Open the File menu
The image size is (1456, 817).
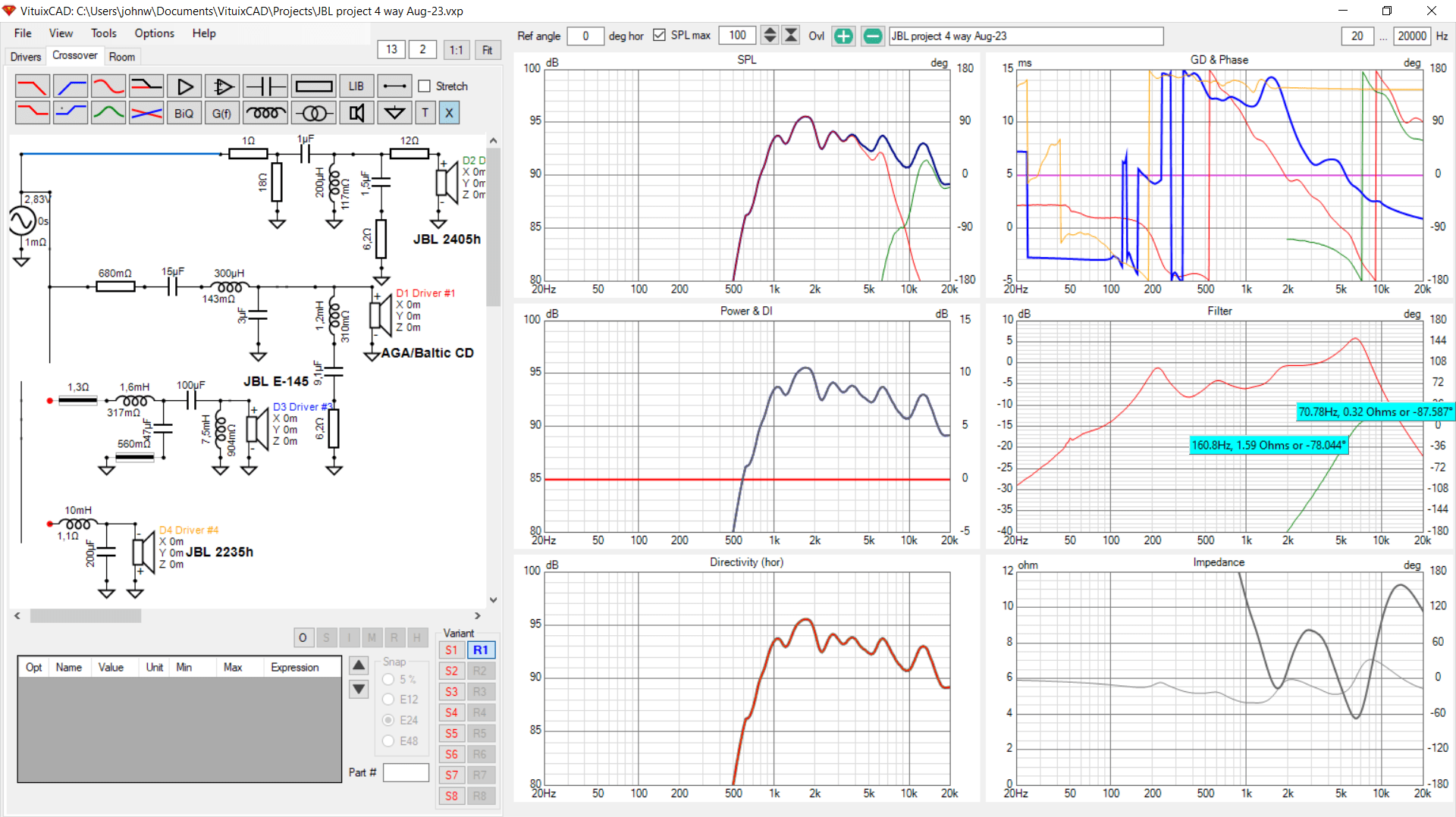23,33
